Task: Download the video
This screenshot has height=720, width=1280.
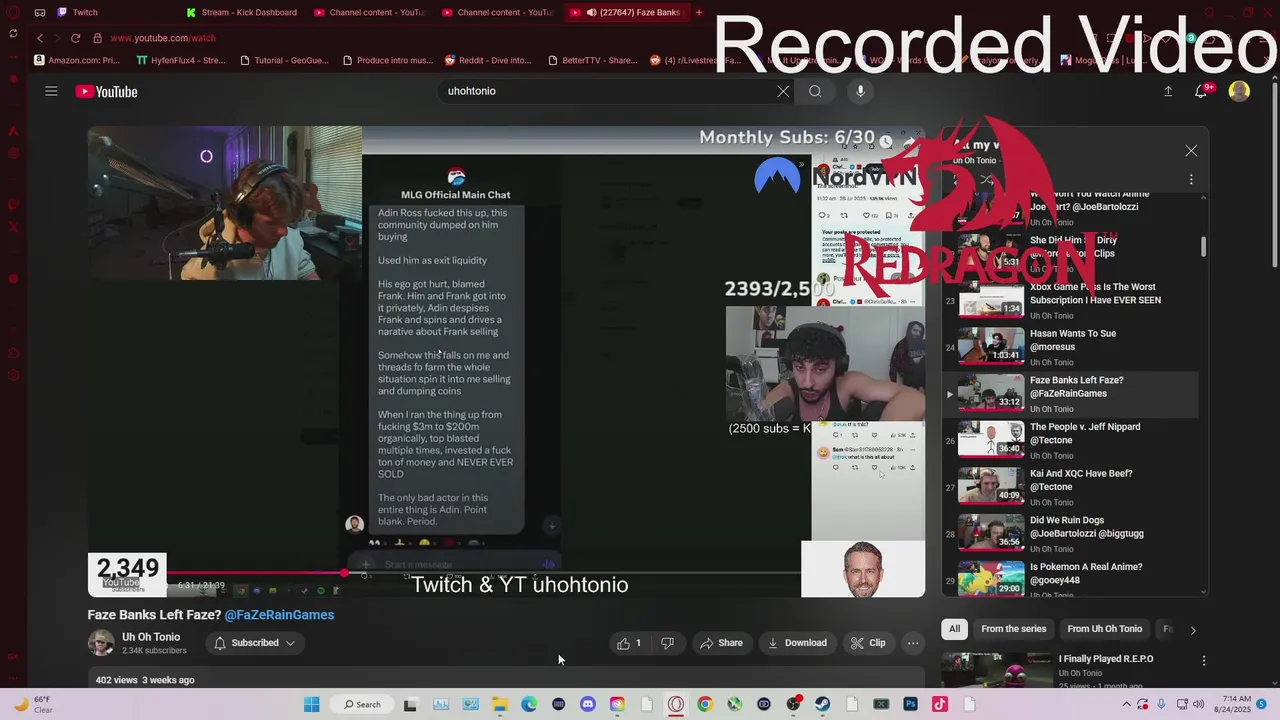Action: point(797,643)
